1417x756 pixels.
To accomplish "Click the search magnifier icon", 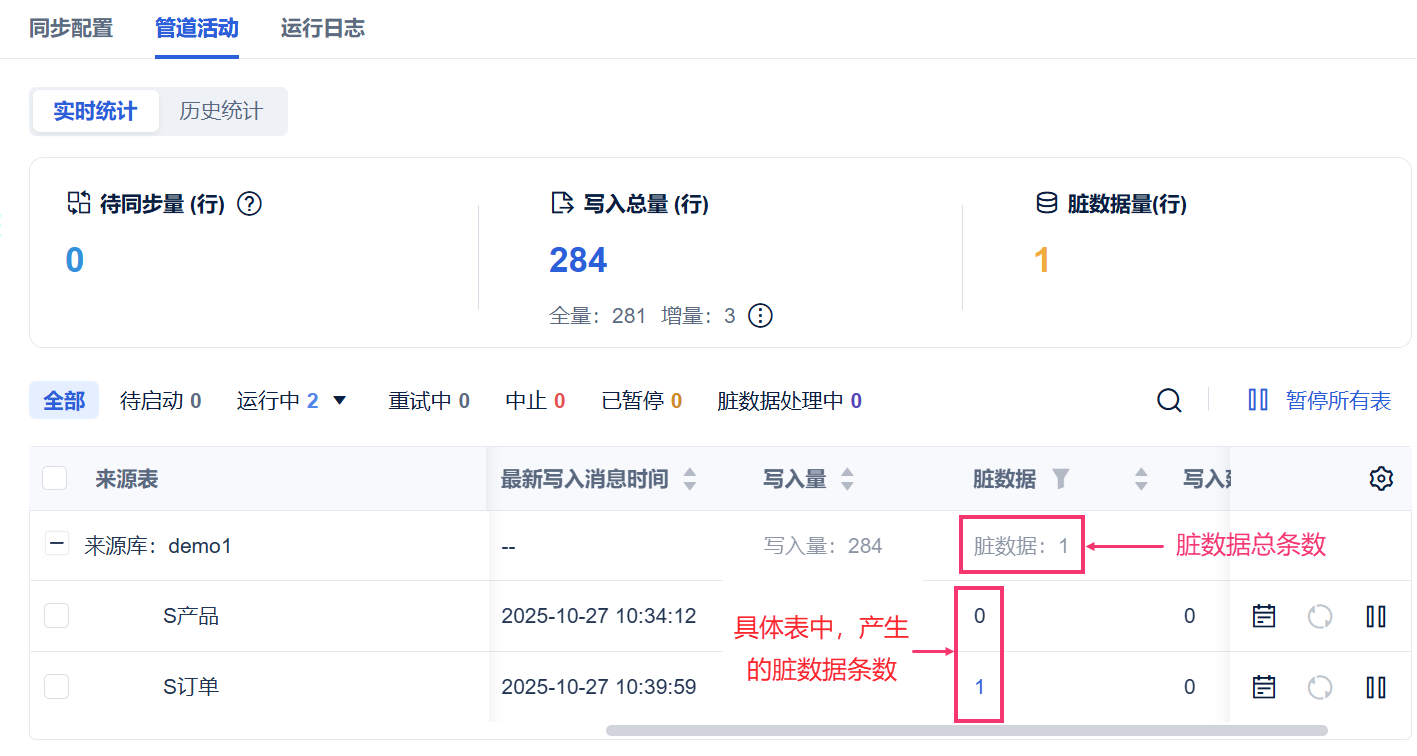I will tap(1169, 401).
